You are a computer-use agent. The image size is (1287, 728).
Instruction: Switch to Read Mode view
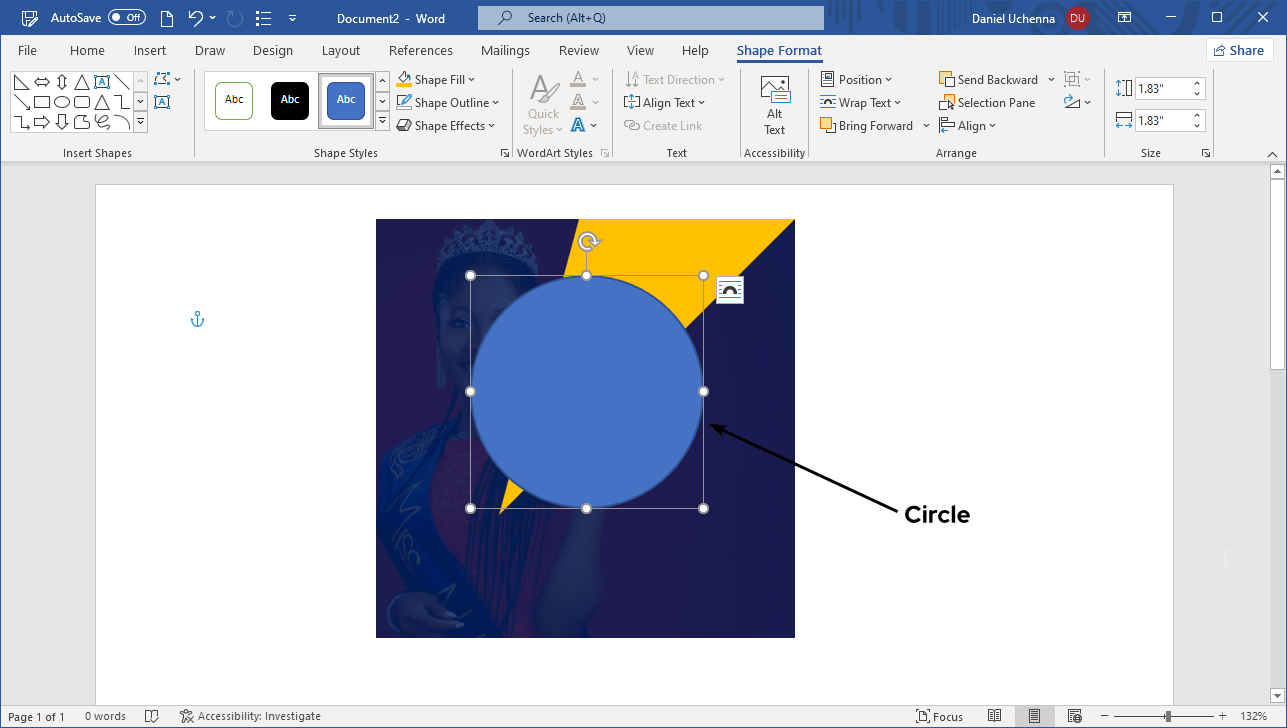point(994,716)
